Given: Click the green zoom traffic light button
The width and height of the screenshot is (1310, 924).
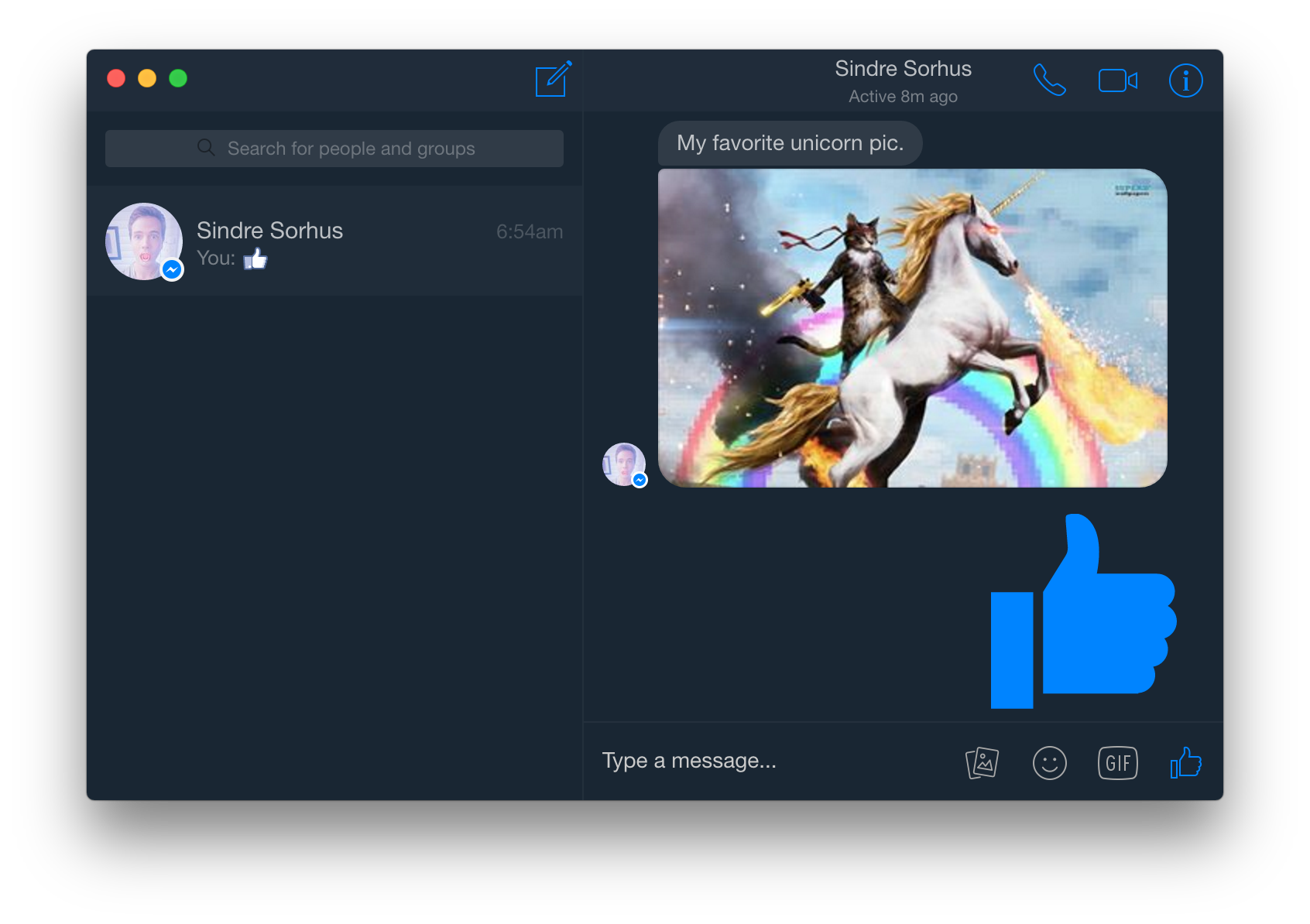Looking at the screenshot, I should [178, 78].
